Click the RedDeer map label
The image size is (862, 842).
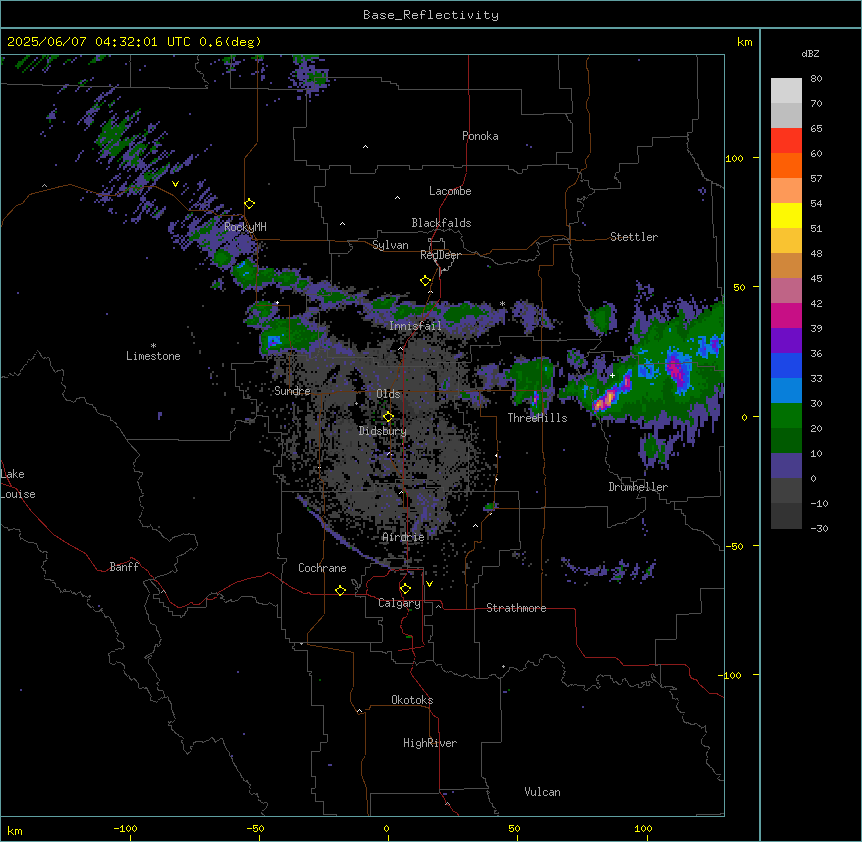point(440,255)
